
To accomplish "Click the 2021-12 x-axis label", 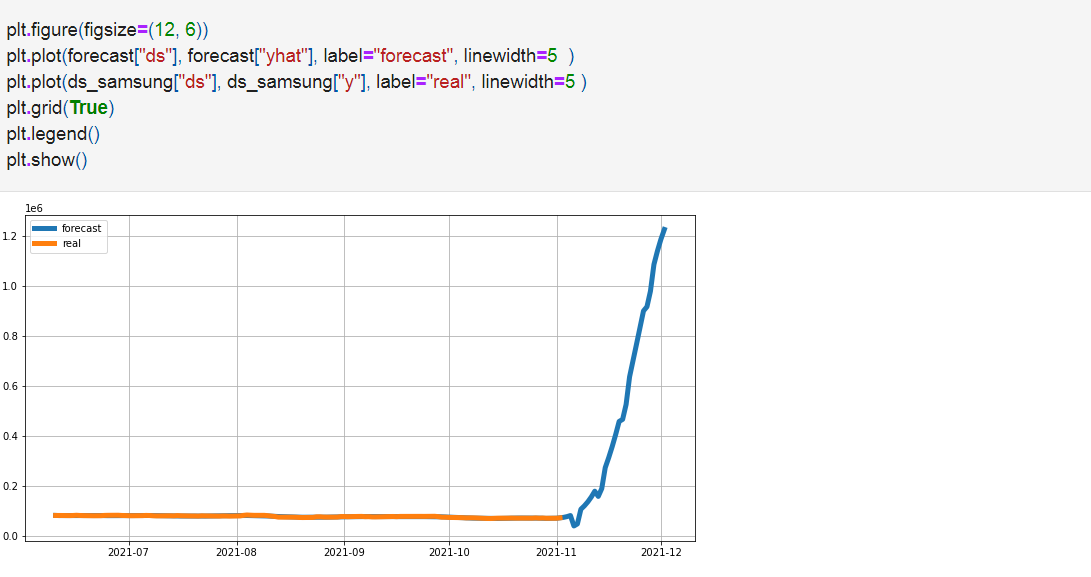I will (662, 553).
